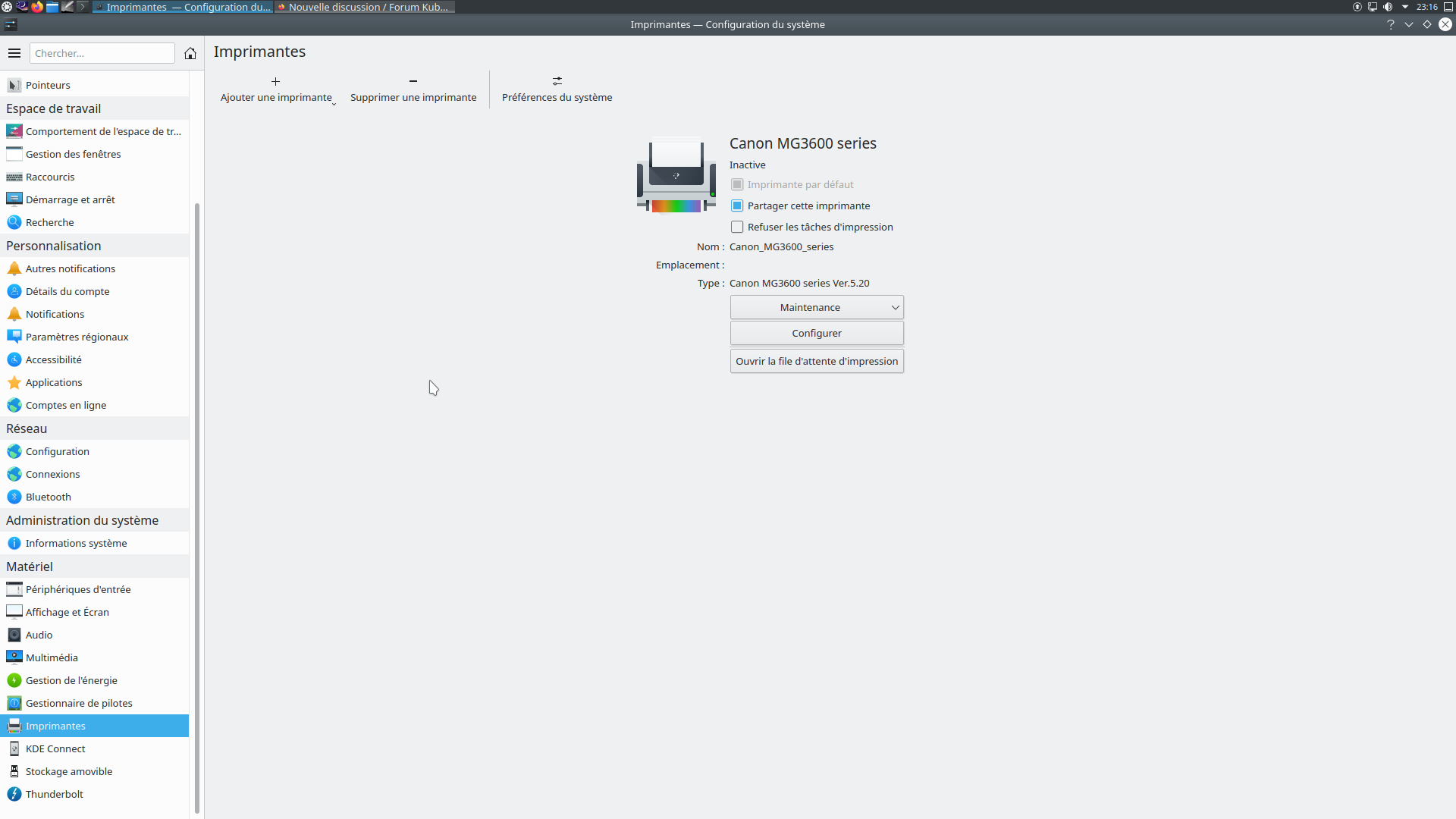The image size is (1456, 819).
Task: Expand the 'Ajouter une imprimante' dropdown arrow
Action: pos(334,103)
